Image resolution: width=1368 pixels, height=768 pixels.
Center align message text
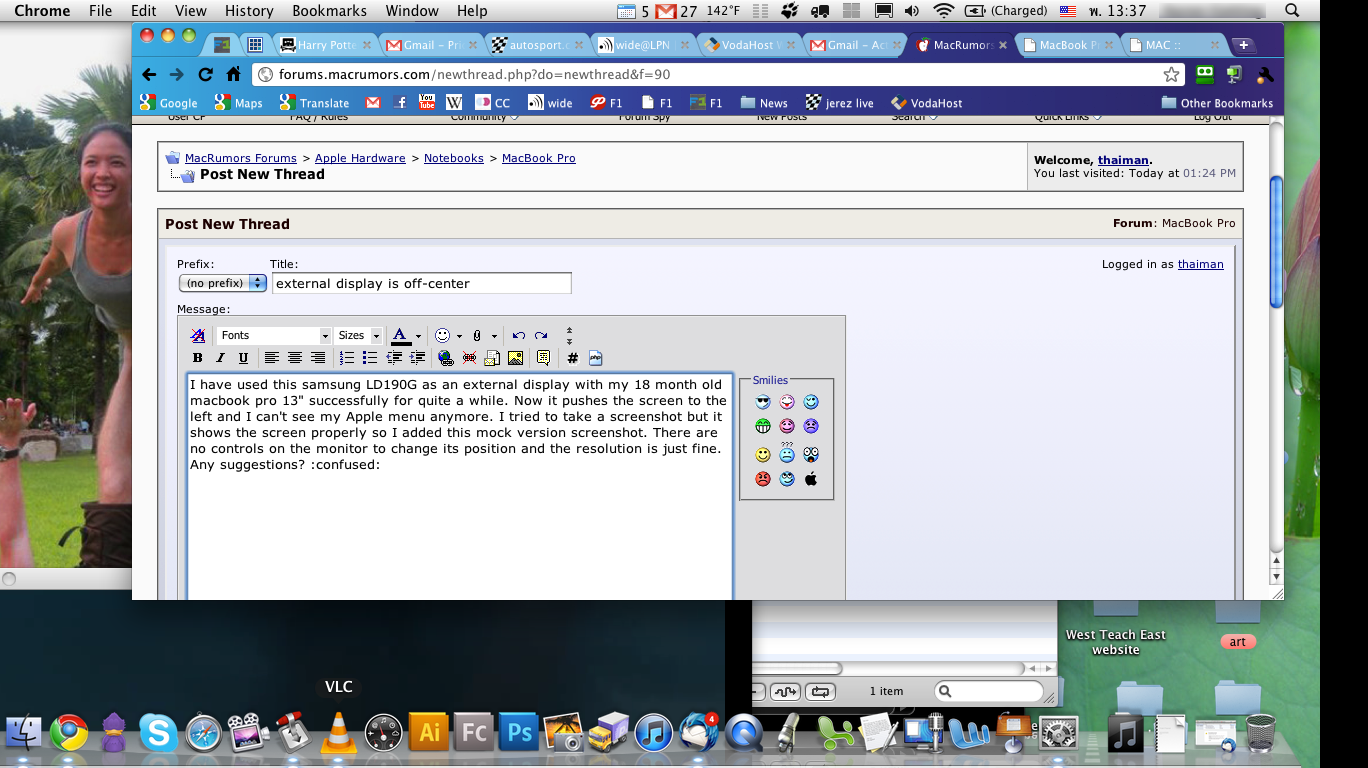click(295, 358)
